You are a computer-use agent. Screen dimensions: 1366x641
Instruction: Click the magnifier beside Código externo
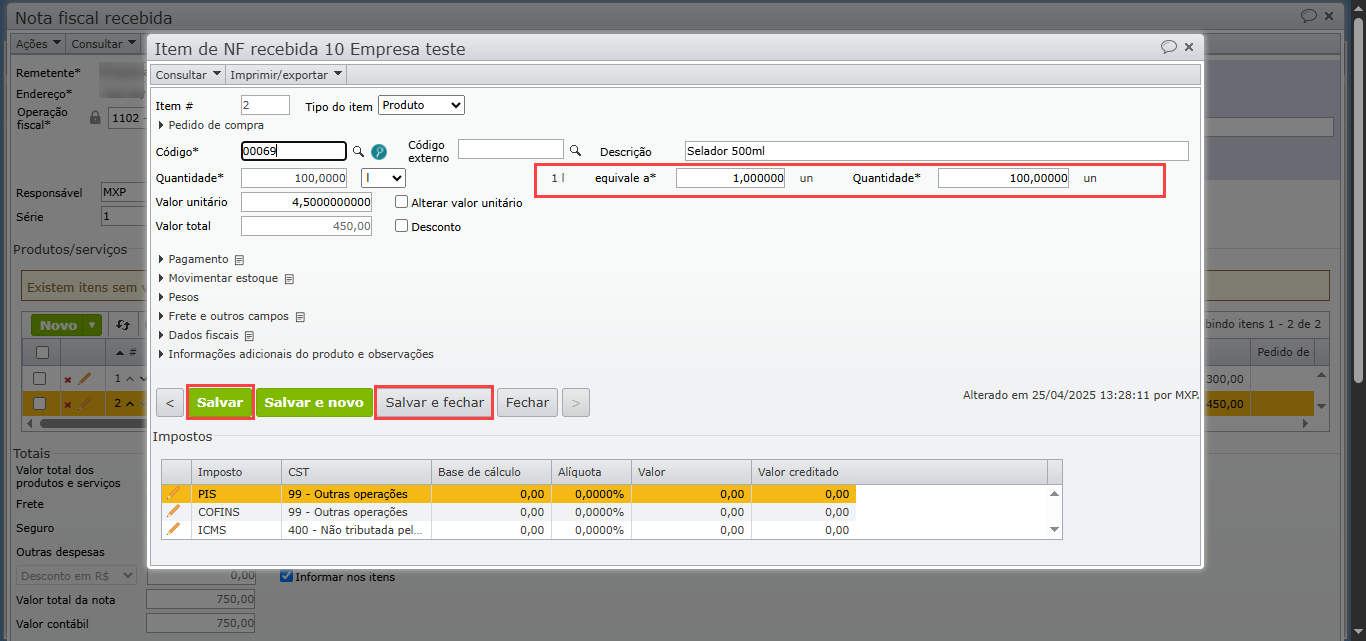(575, 151)
